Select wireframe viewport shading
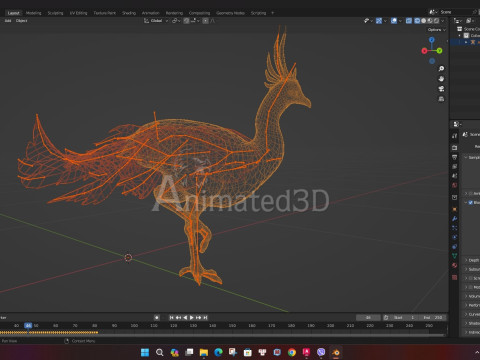 coord(417,21)
